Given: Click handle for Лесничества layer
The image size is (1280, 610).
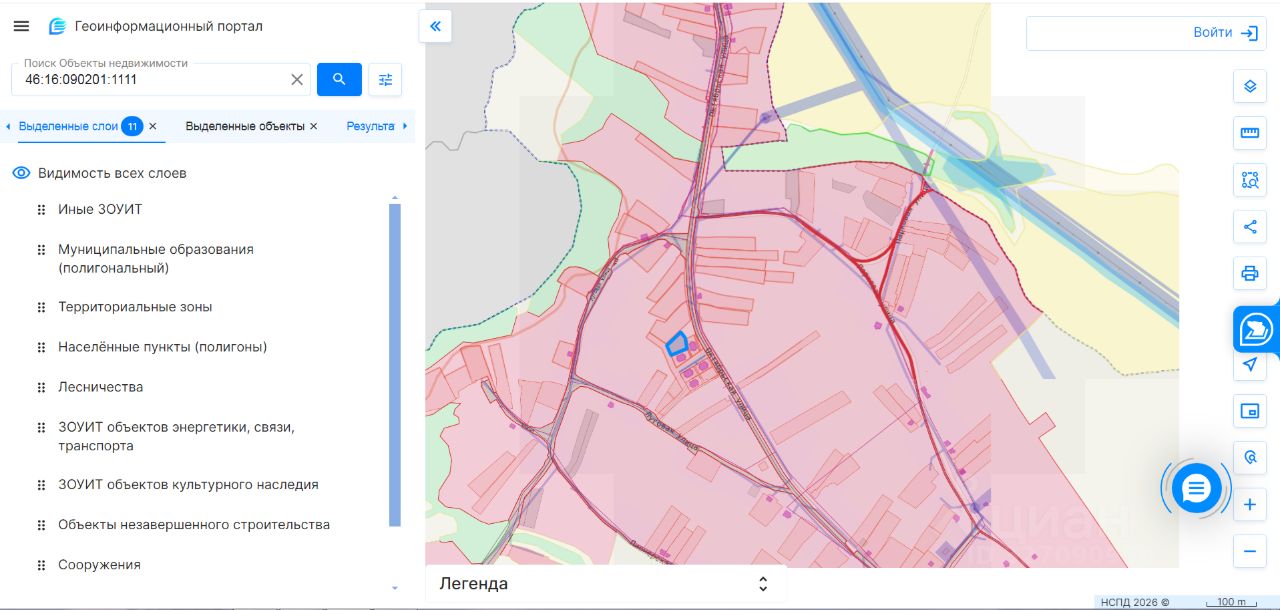Looking at the screenshot, I should click(41, 388).
